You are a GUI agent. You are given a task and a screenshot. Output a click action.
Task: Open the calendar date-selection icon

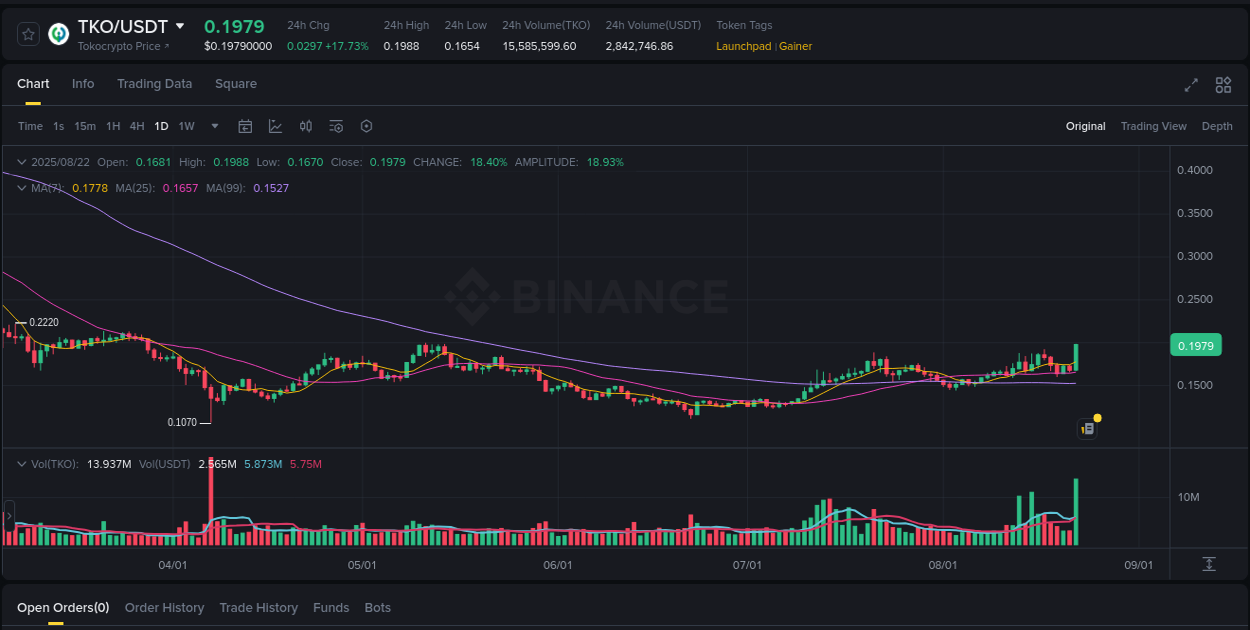(245, 126)
